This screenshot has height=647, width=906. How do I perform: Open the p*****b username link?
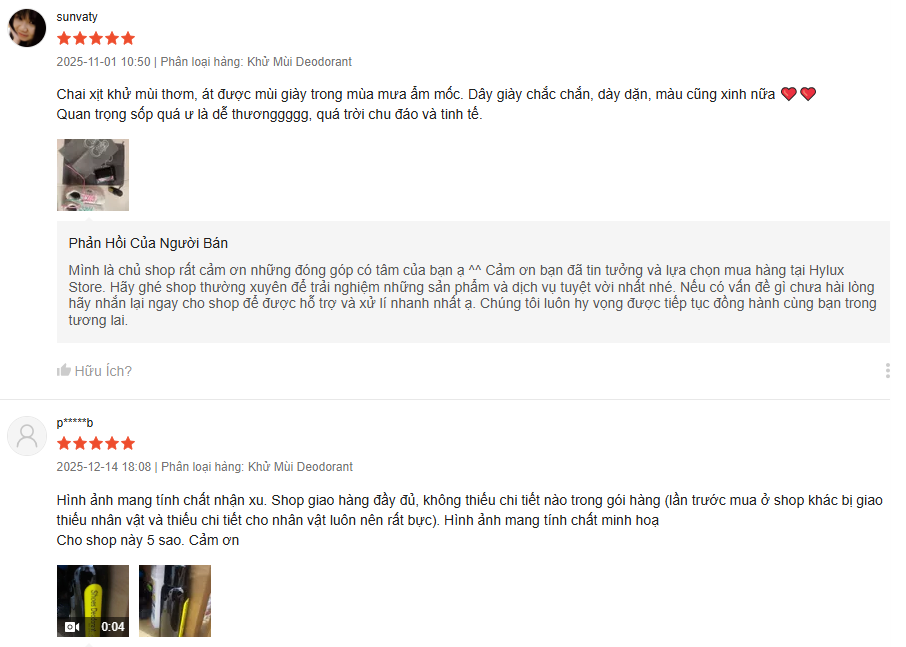pos(75,422)
